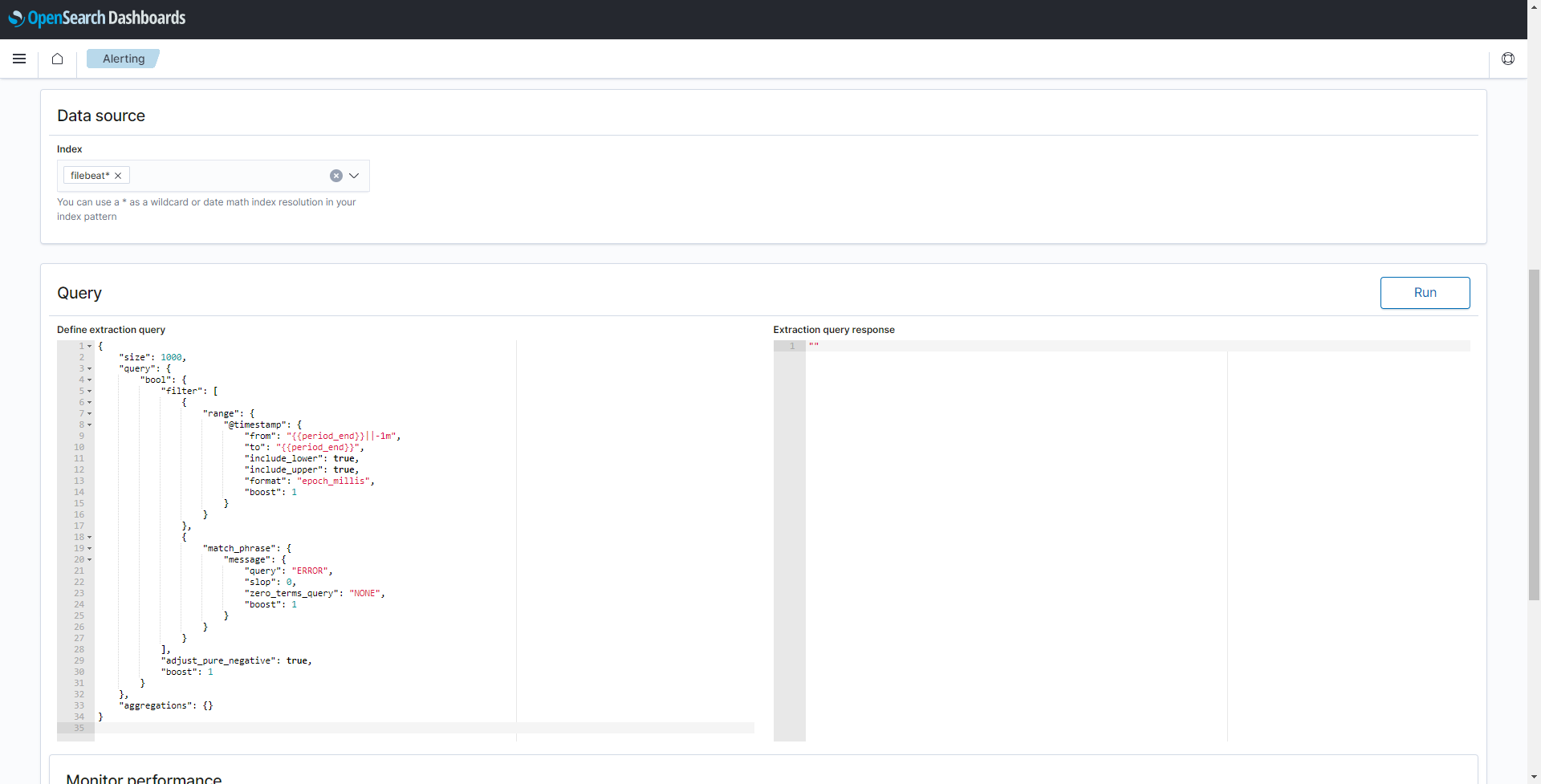
Task: Click the "include_lower": true line
Action: (x=302, y=458)
